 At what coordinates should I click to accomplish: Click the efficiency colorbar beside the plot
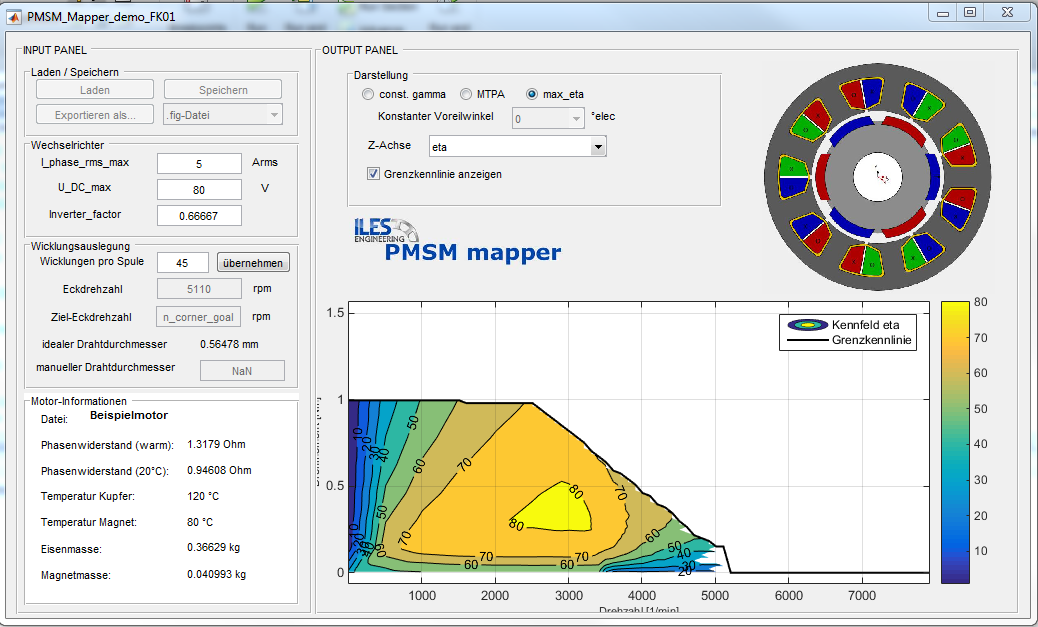tap(955, 442)
